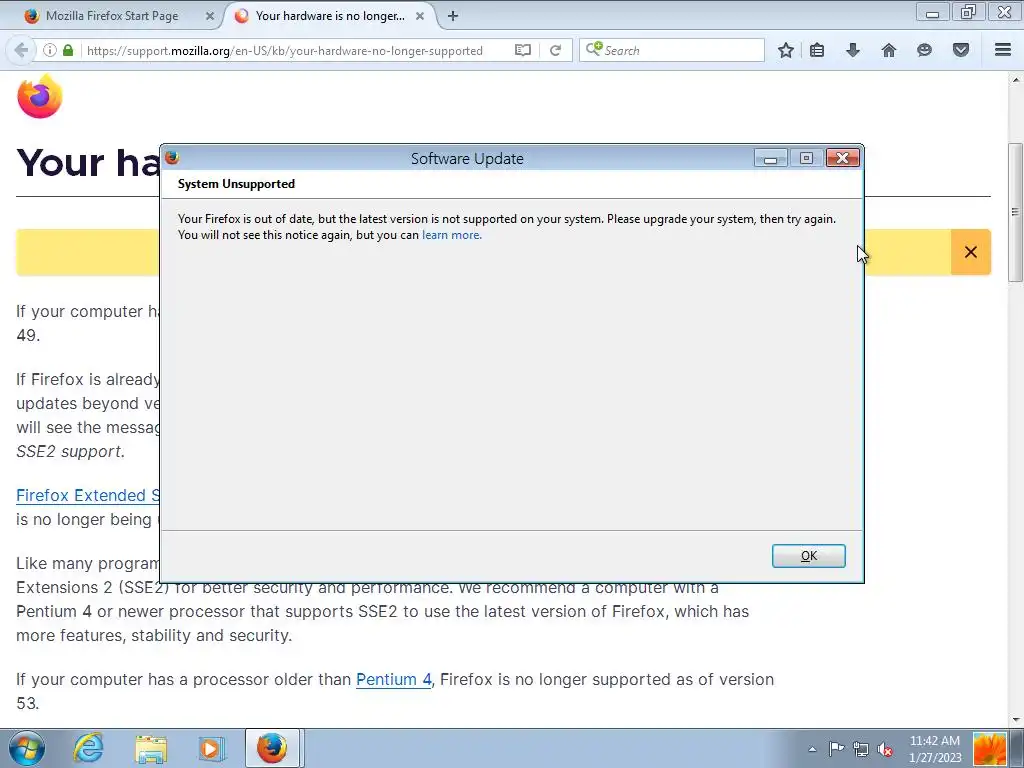Open a new tab with plus button
The width and height of the screenshot is (1024, 768).
point(453,16)
